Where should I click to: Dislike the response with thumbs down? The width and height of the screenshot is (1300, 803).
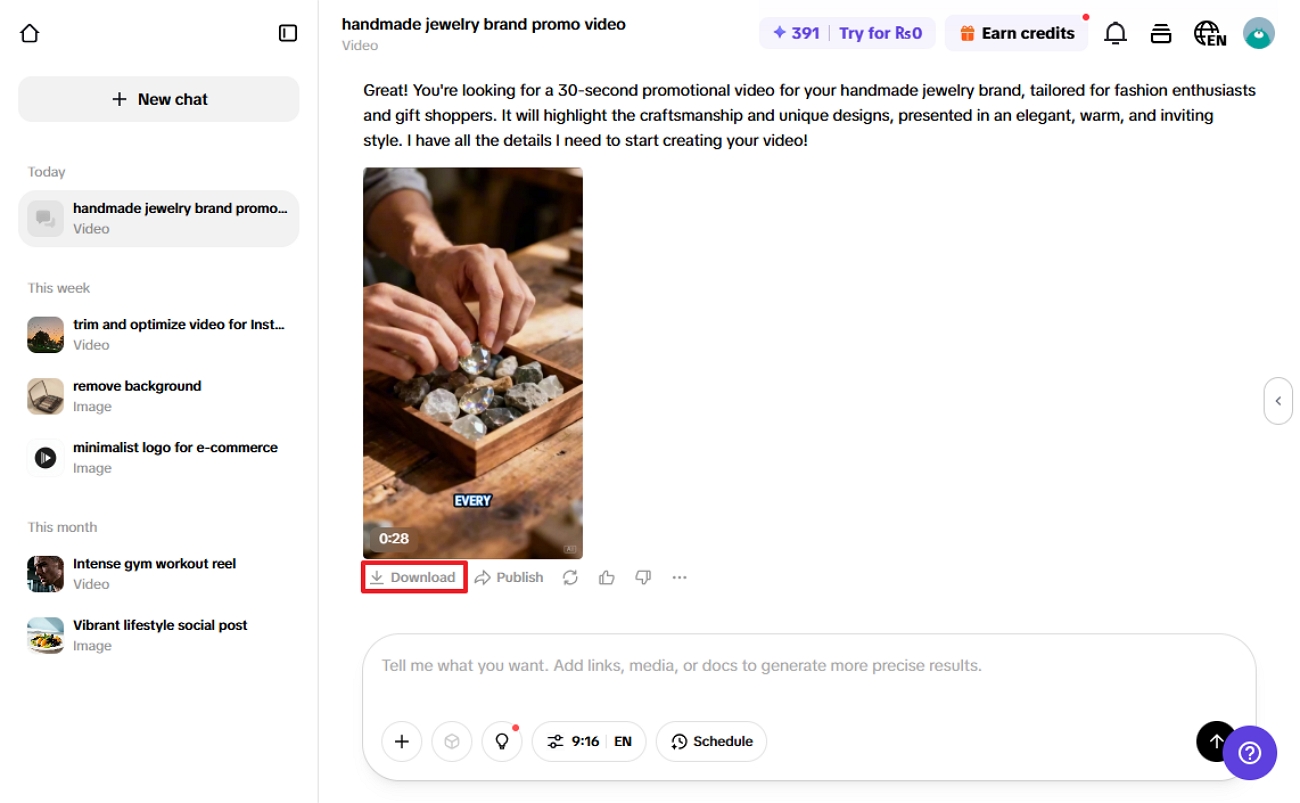click(x=643, y=577)
